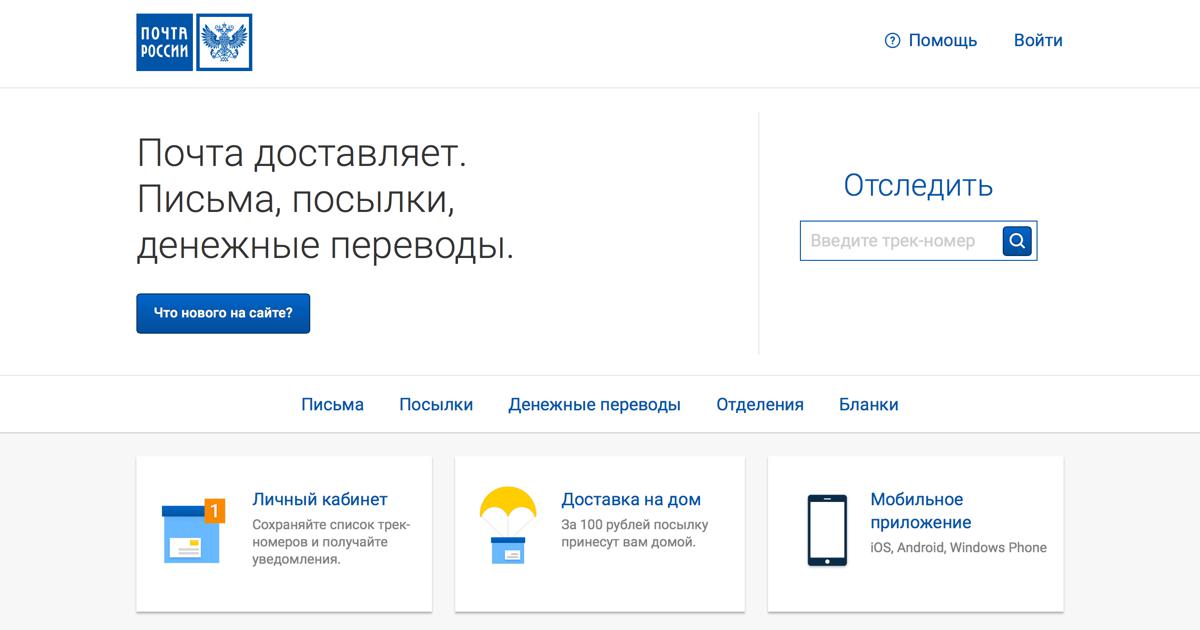Click the double-headed eagle emblem
Viewport: 1200px width, 630px height.
(224, 42)
